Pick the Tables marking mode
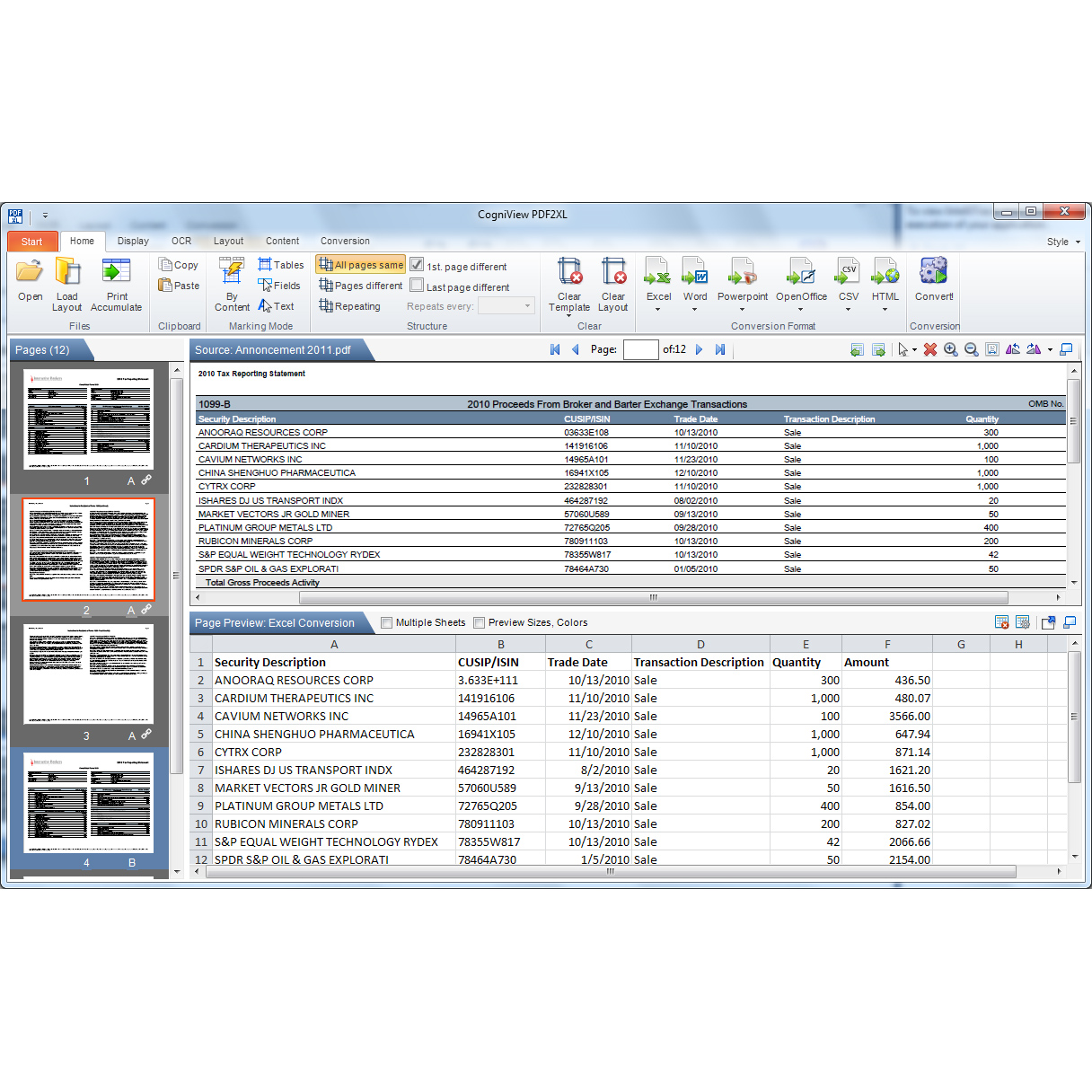1092x1092 pixels. tap(281, 265)
